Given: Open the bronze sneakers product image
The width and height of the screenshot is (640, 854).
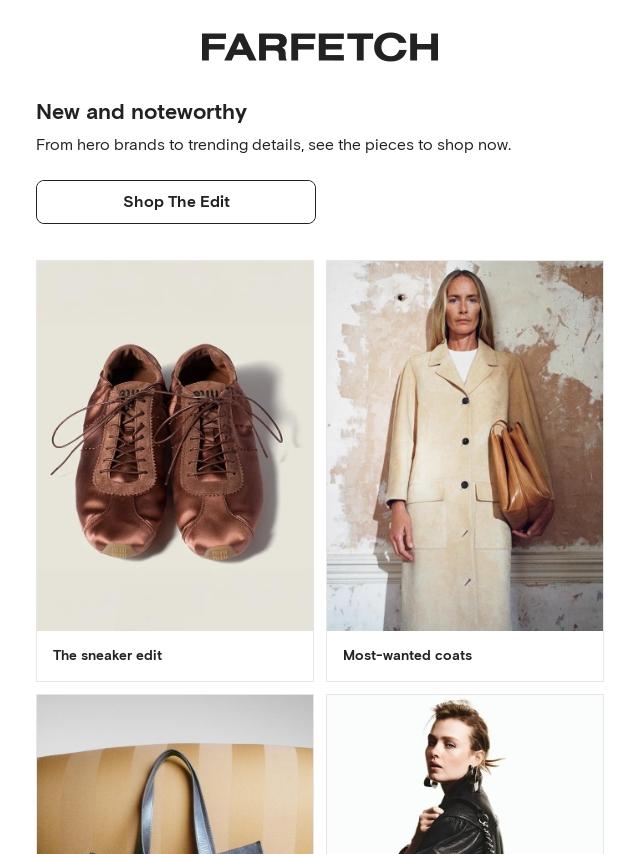Looking at the screenshot, I should pyautogui.click(x=175, y=445).
